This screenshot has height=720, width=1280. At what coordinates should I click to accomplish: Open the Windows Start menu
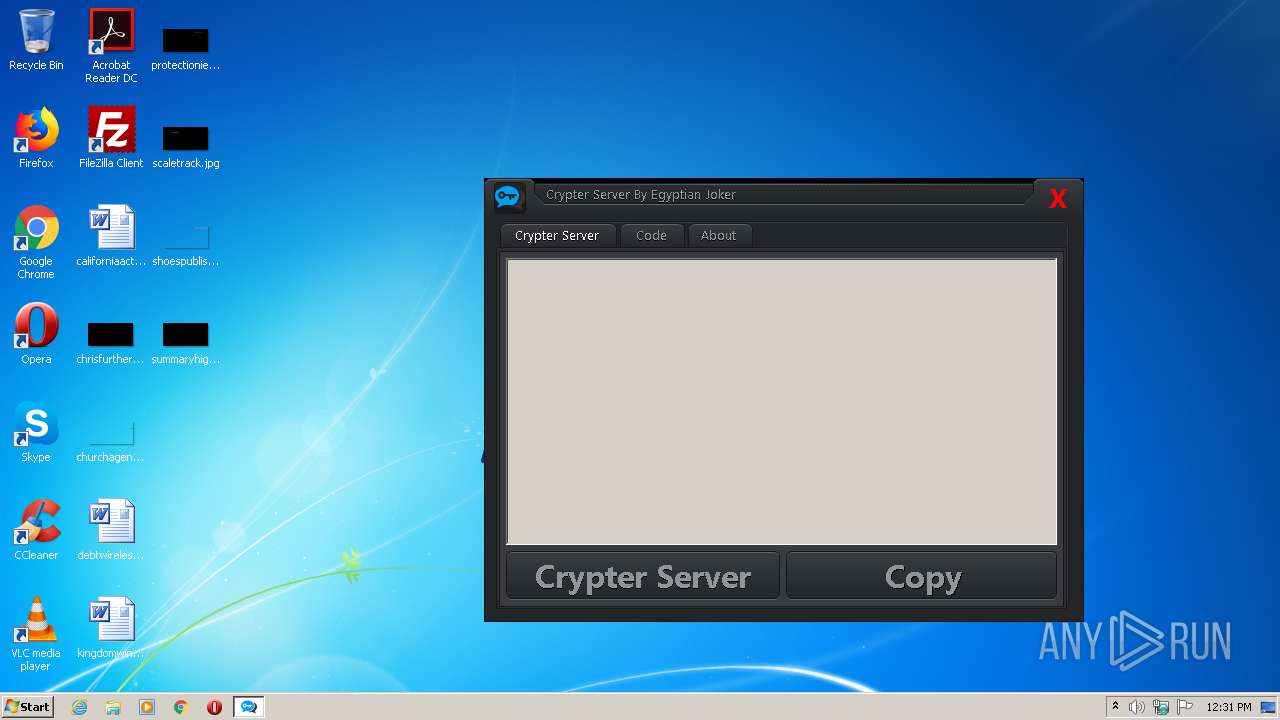point(27,707)
